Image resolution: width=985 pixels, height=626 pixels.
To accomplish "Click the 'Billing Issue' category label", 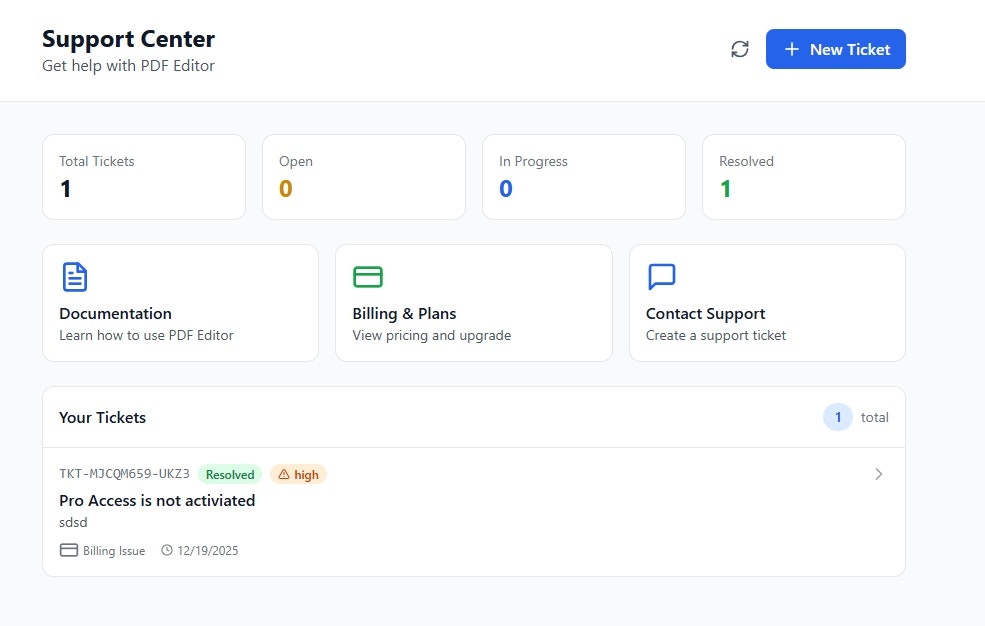I will coord(114,551).
